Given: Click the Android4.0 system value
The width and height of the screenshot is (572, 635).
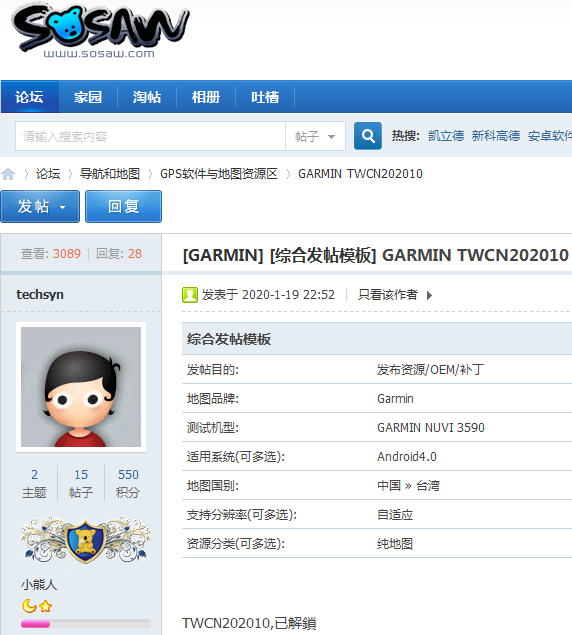Looking at the screenshot, I should 407,456.
